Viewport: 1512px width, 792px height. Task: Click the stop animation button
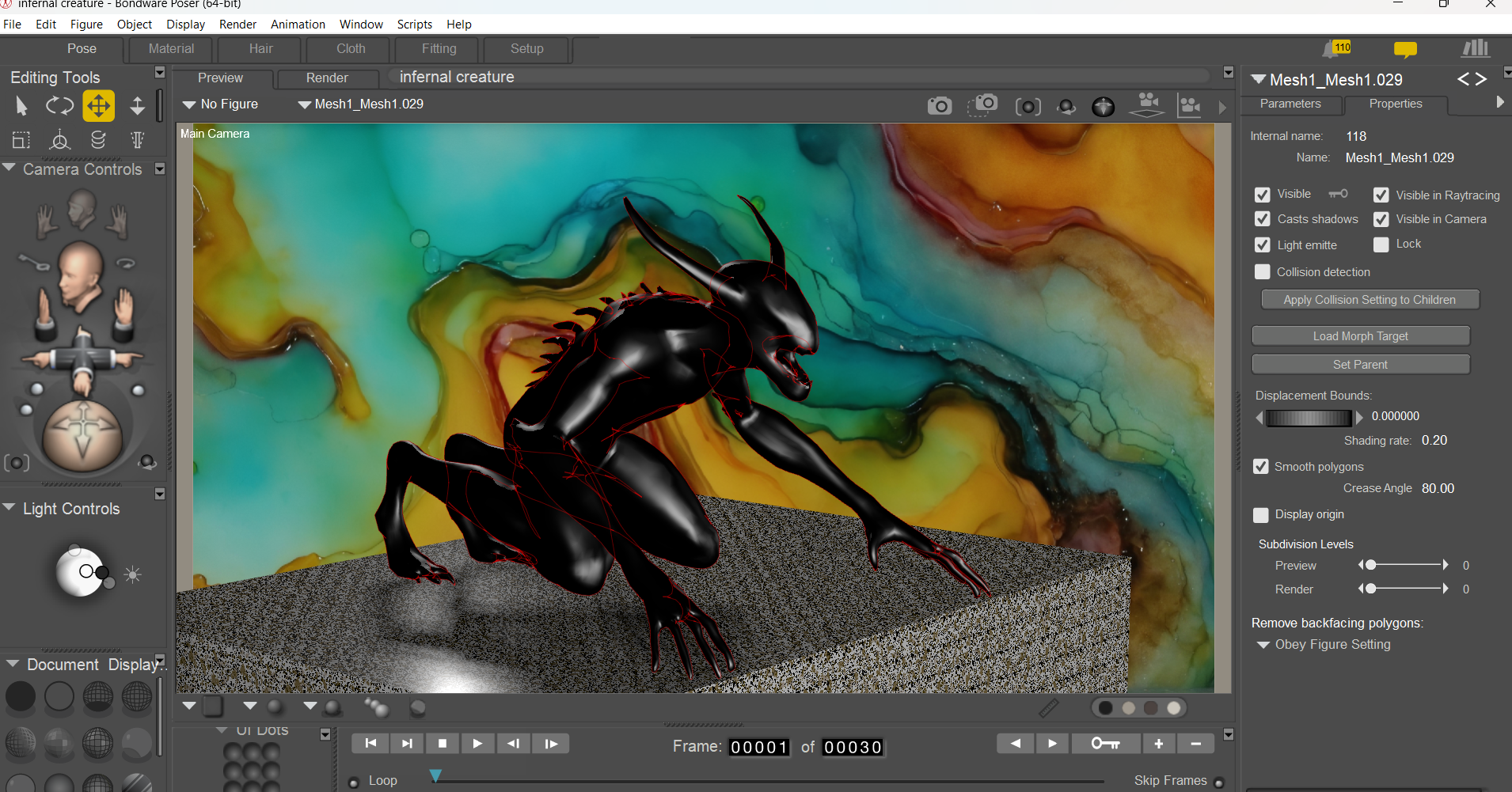443,744
